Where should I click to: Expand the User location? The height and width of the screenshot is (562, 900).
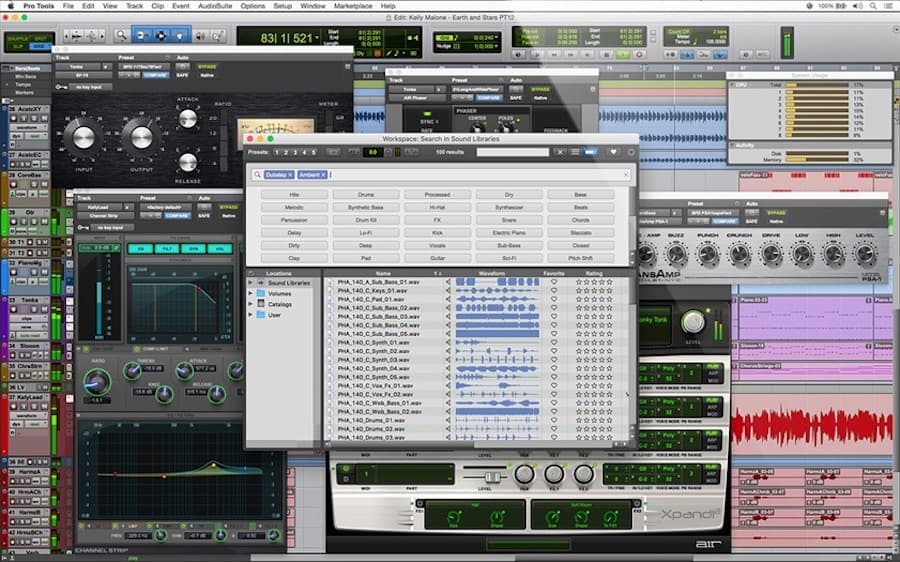point(250,315)
